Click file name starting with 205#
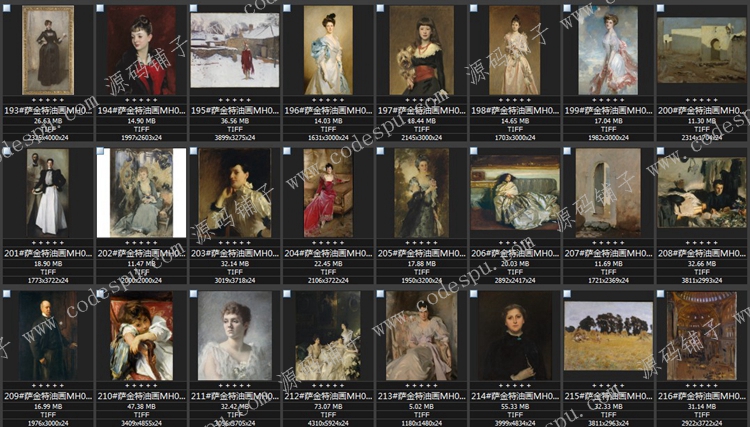 click(x=421, y=253)
